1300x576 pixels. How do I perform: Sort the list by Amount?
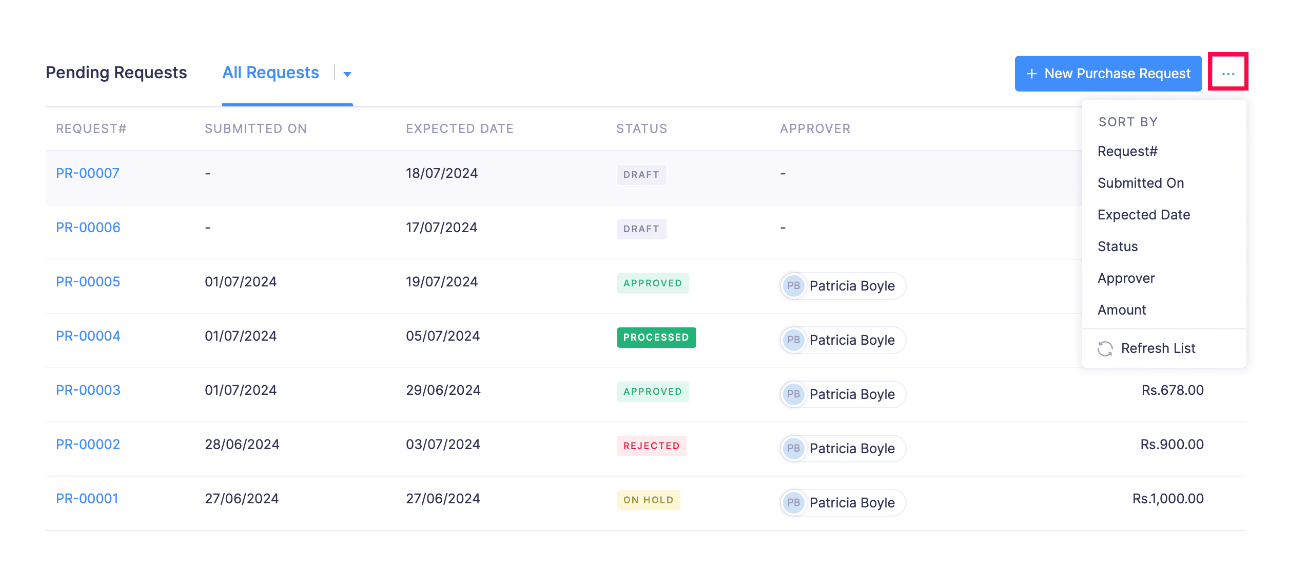tap(1121, 310)
